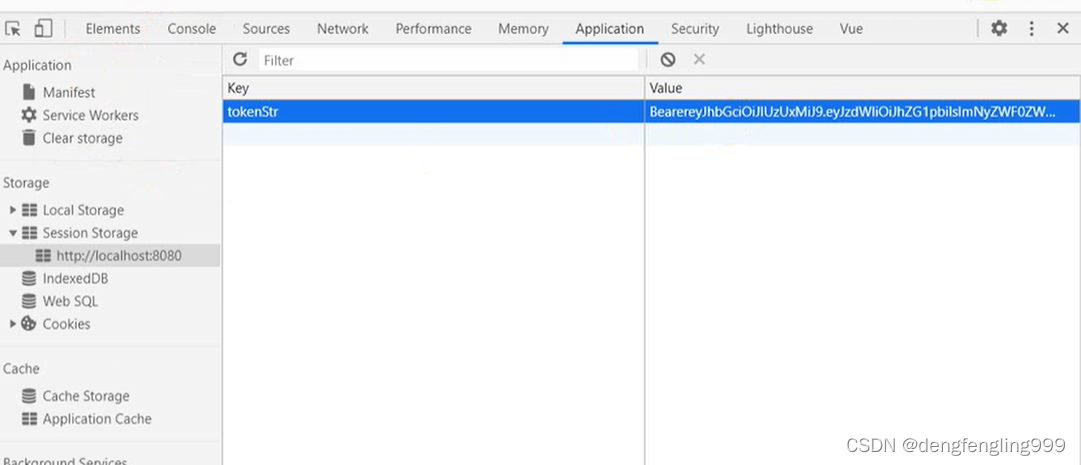The width and height of the screenshot is (1081, 465).
Task: Collapse the Session Storage tree node
Action: point(13,233)
